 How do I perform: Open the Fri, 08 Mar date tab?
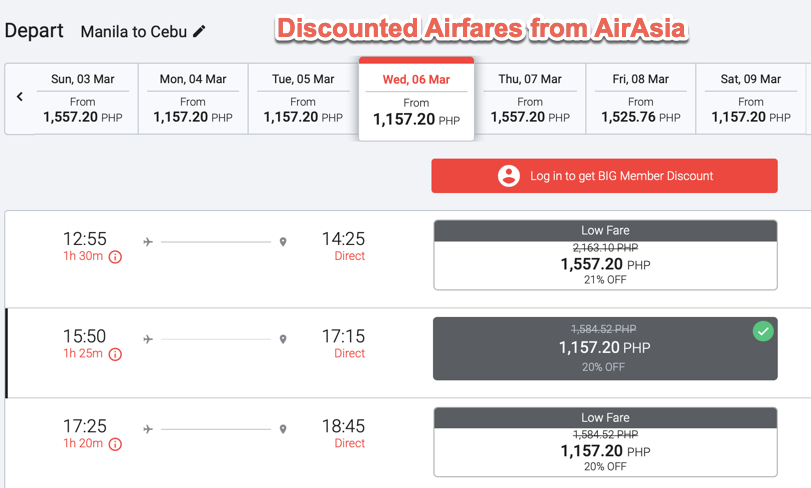point(641,99)
